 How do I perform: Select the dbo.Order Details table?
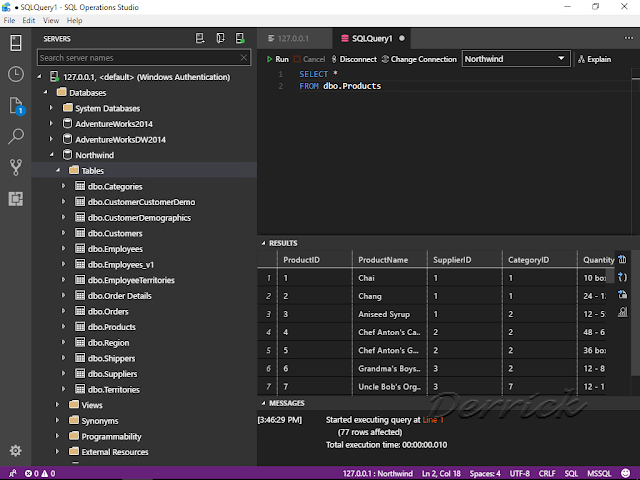pos(120,296)
